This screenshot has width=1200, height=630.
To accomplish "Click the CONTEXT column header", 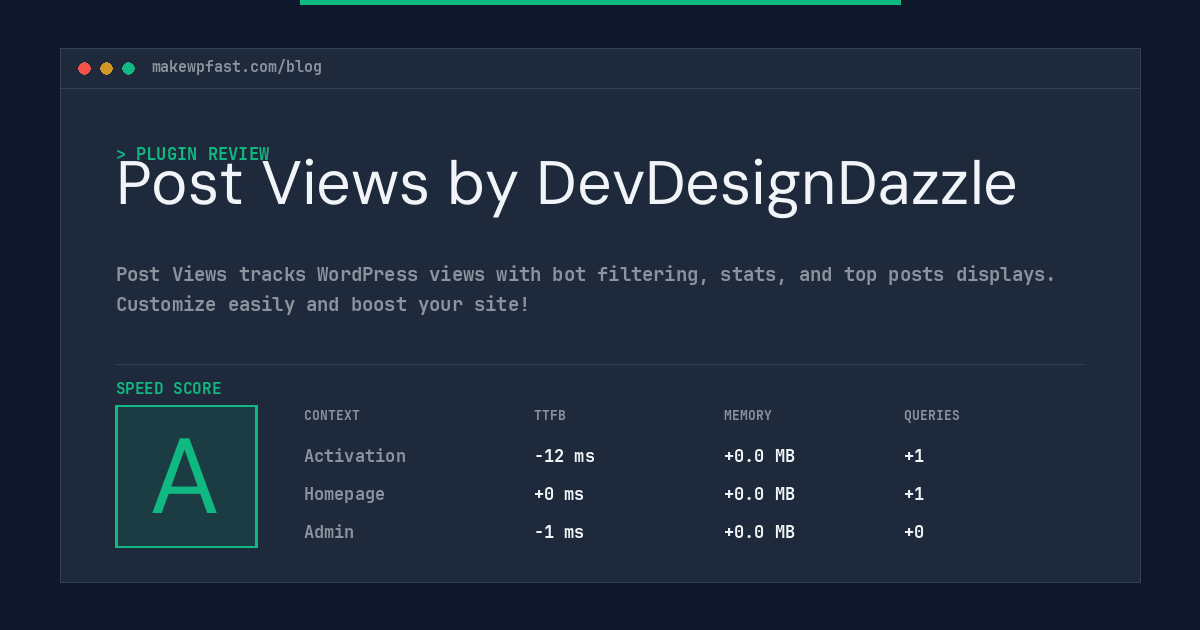I will pos(332,416).
